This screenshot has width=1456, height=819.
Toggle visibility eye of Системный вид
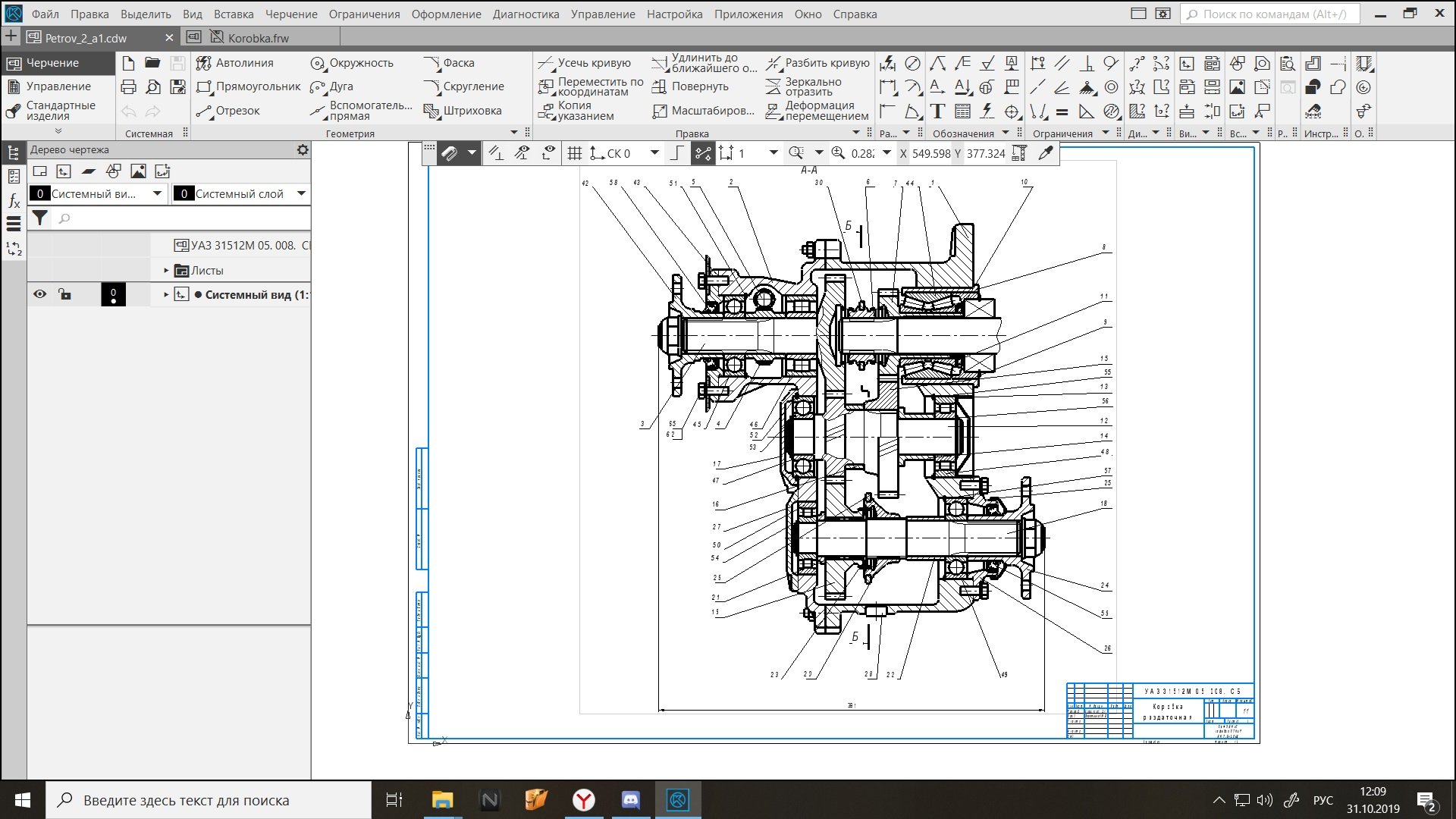40,294
